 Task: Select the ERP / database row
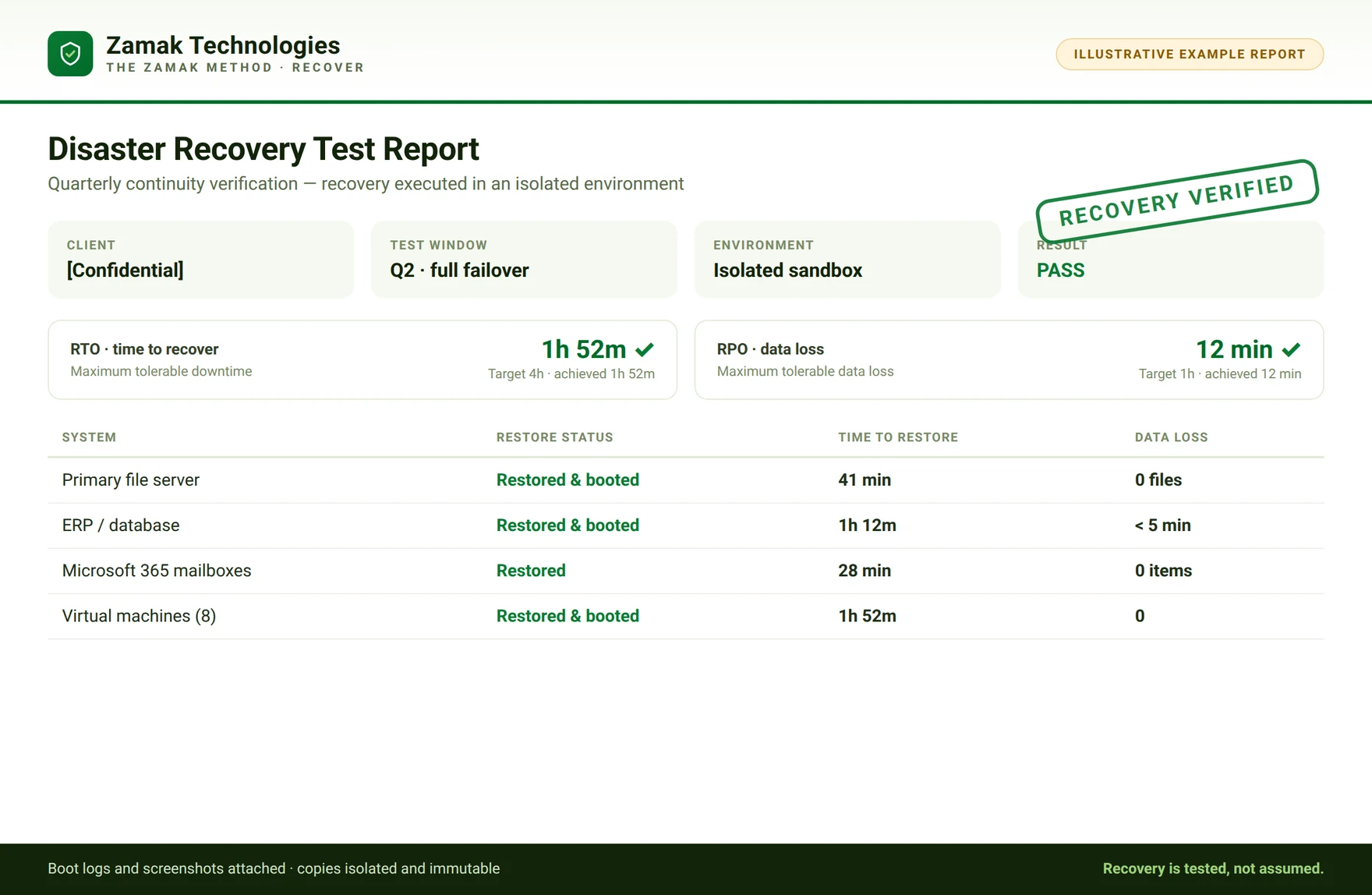pos(686,525)
